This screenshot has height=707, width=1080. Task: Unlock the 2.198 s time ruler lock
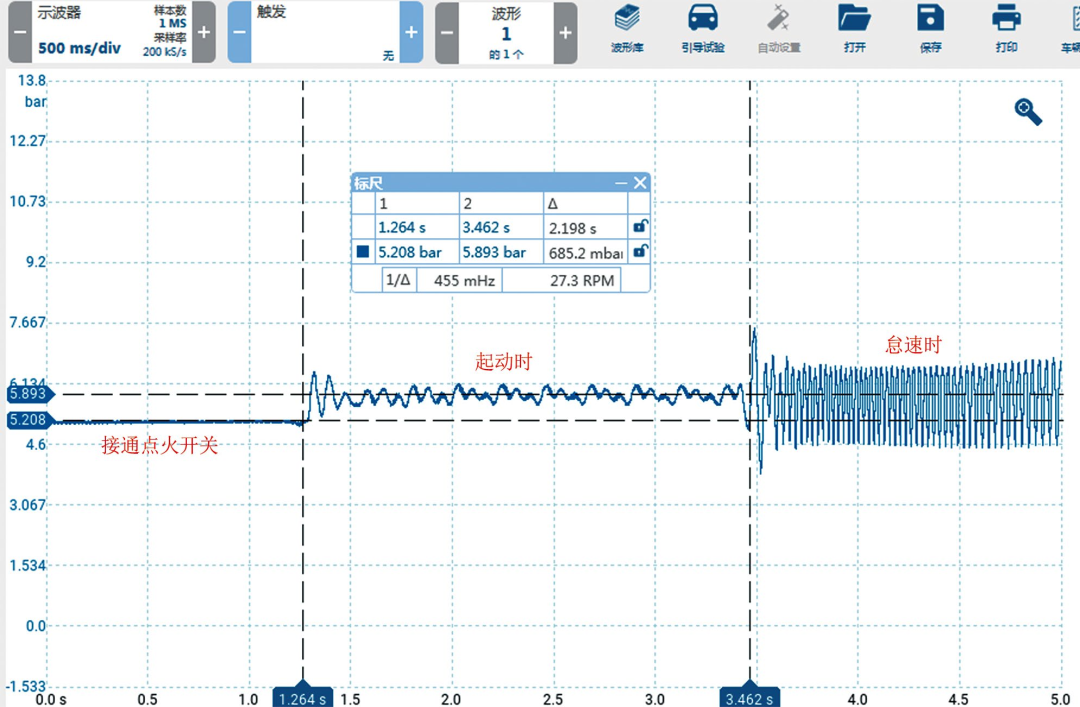coord(637,227)
